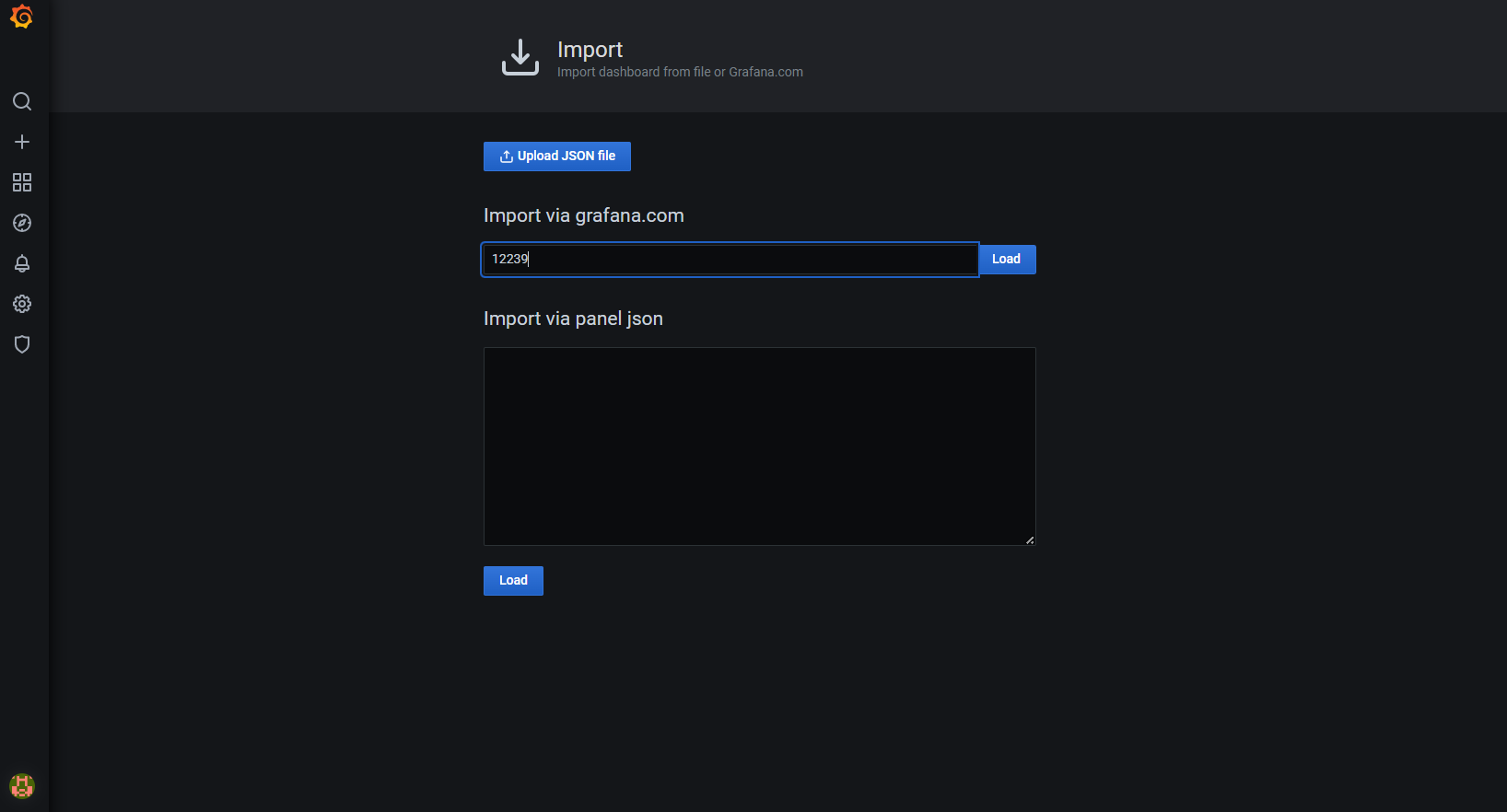Image resolution: width=1507 pixels, height=812 pixels.
Task: Load the grafana.com dashboard ID 12239
Action: point(1007,260)
